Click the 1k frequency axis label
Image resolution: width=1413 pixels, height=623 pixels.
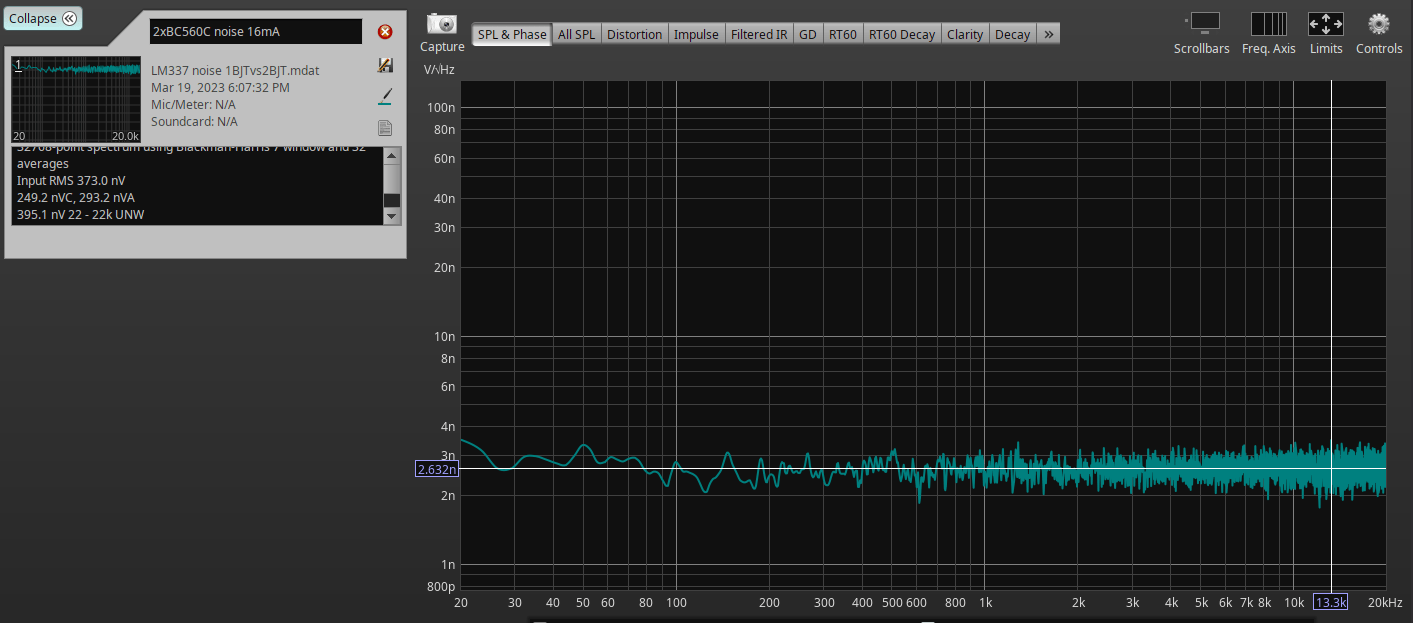tap(985, 602)
